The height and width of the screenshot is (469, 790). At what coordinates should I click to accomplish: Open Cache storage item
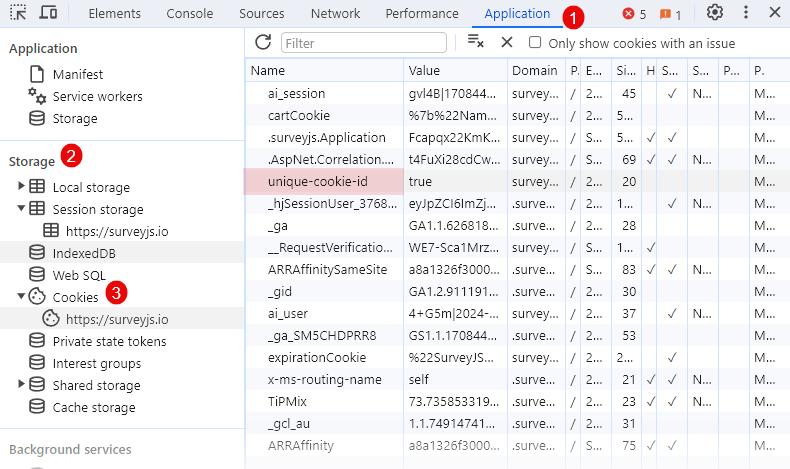tap(94, 407)
